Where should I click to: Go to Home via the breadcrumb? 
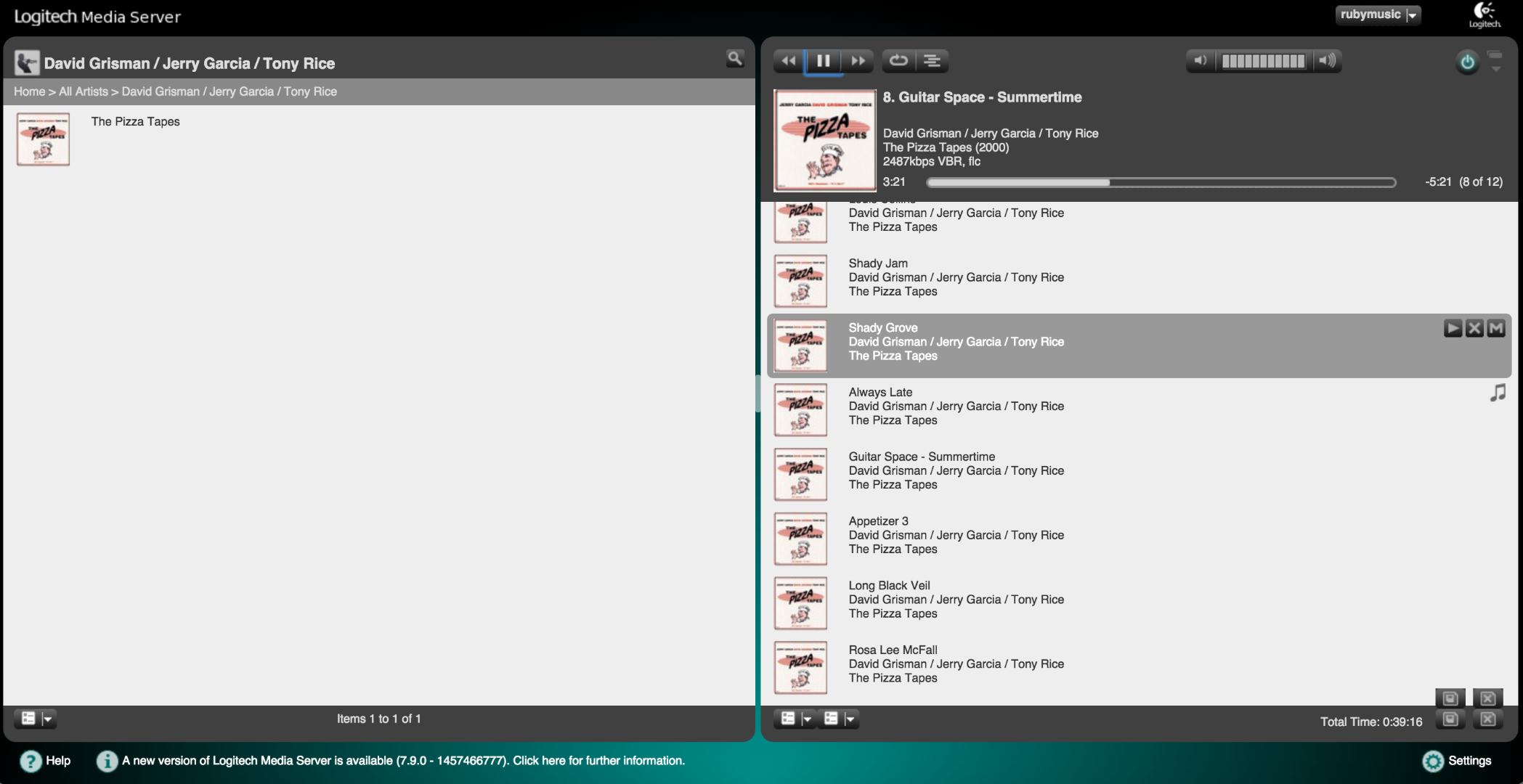(x=29, y=91)
